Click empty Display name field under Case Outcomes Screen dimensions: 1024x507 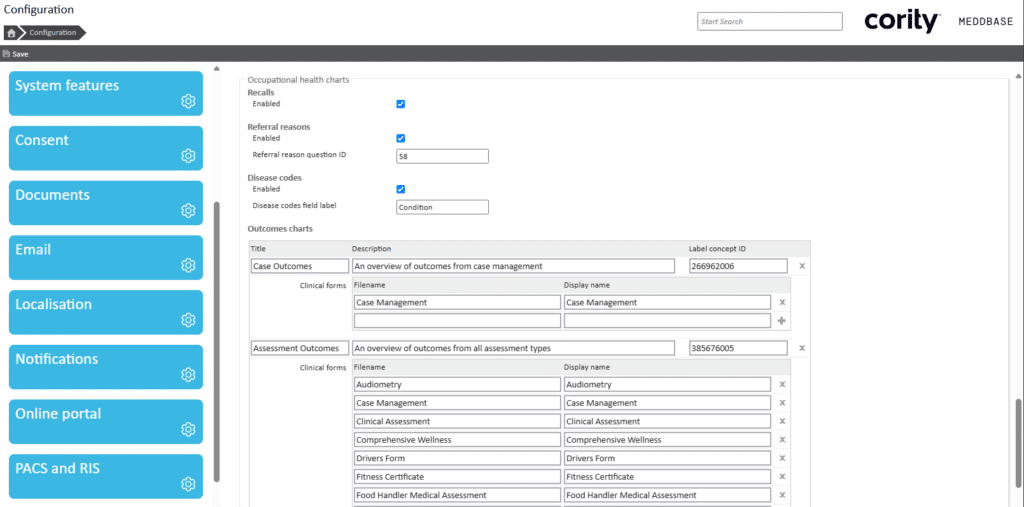coord(667,321)
